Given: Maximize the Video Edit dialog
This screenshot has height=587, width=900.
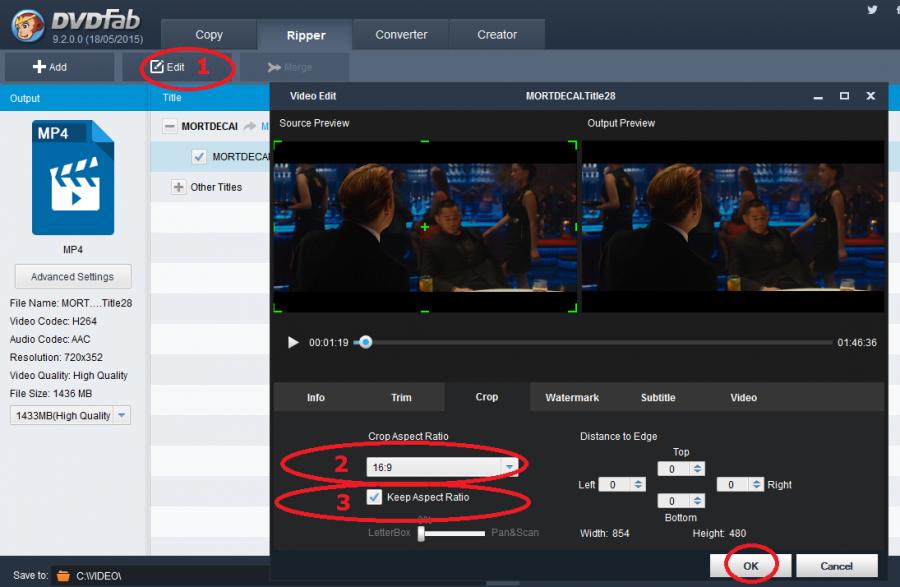Looking at the screenshot, I should (x=844, y=96).
